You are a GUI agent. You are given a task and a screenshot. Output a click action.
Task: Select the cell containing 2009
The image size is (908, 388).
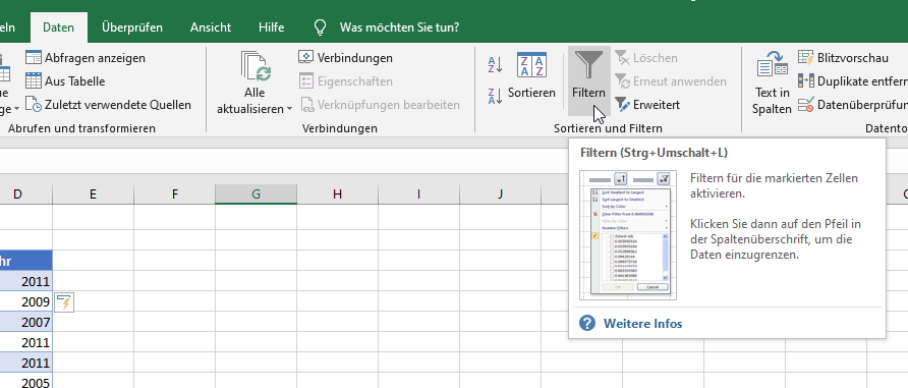[26, 301]
